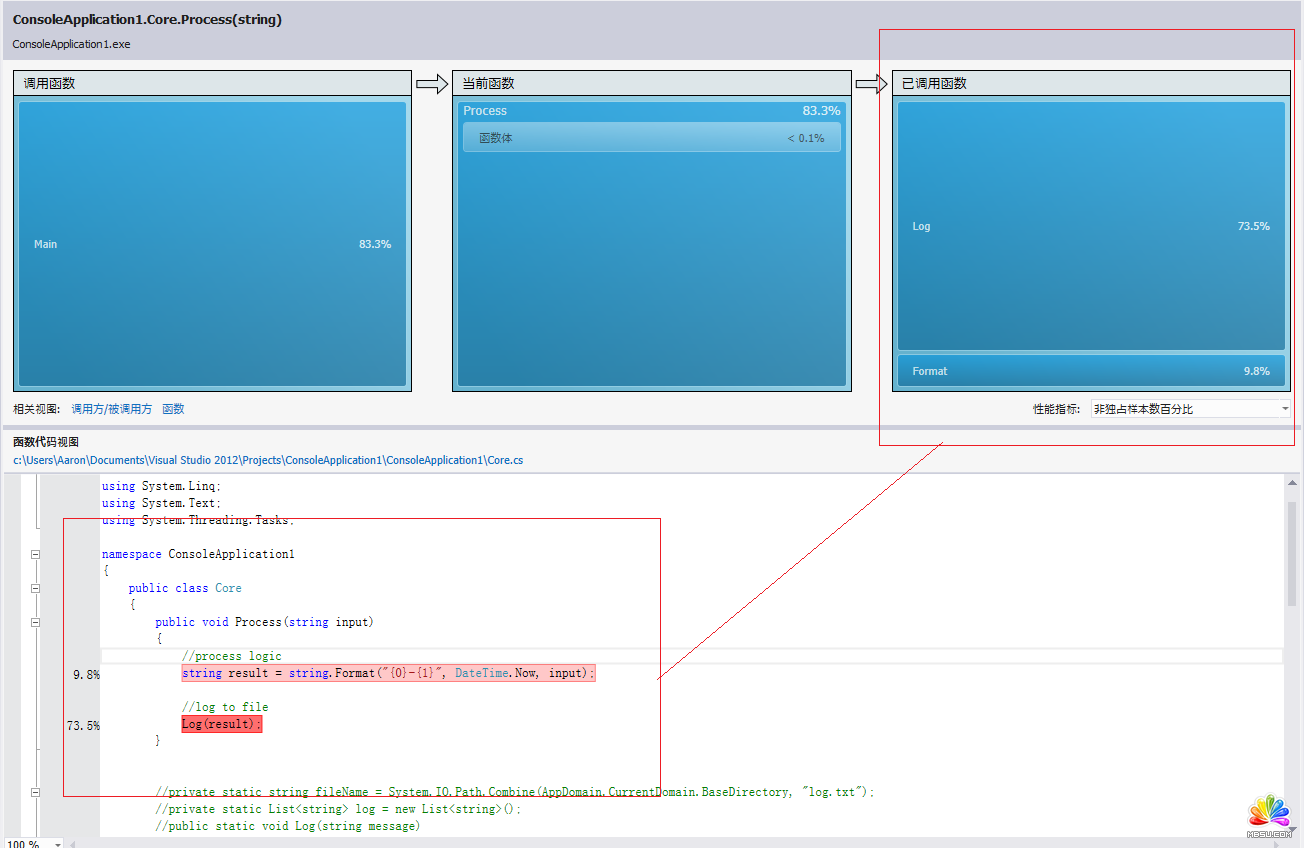This screenshot has height=848, width=1304.
Task: Click the code view vertical scrollbar
Action: [x=1293, y=560]
